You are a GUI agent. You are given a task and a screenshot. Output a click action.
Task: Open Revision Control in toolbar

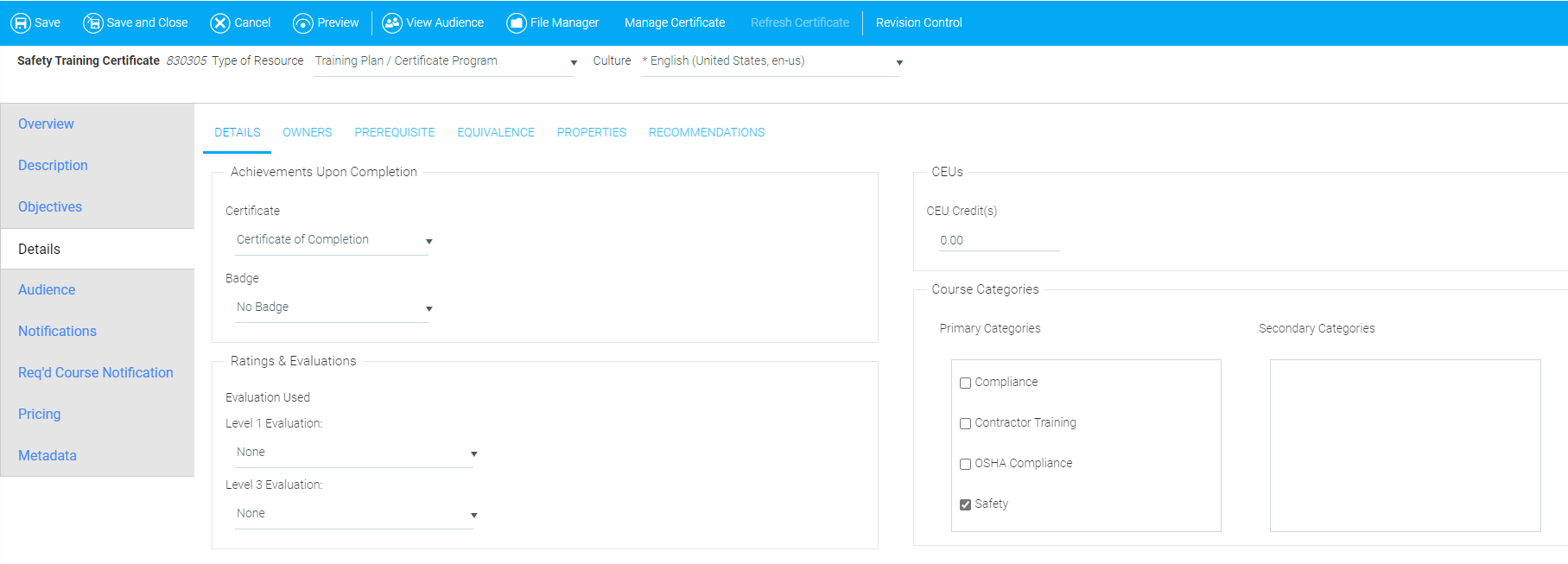(918, 23)
